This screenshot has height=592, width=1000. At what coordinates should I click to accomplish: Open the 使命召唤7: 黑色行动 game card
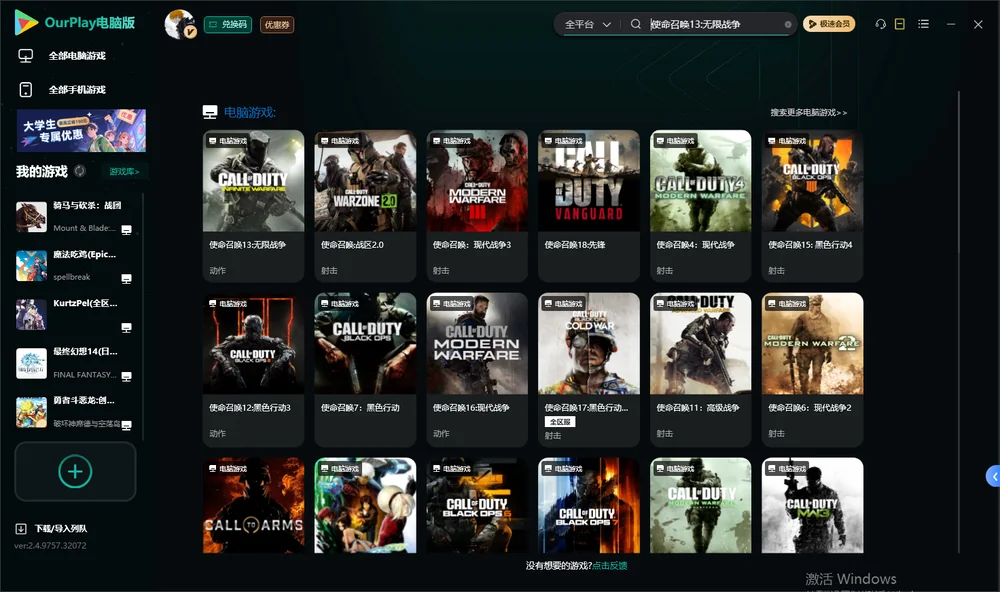click(x=365, y=369)
